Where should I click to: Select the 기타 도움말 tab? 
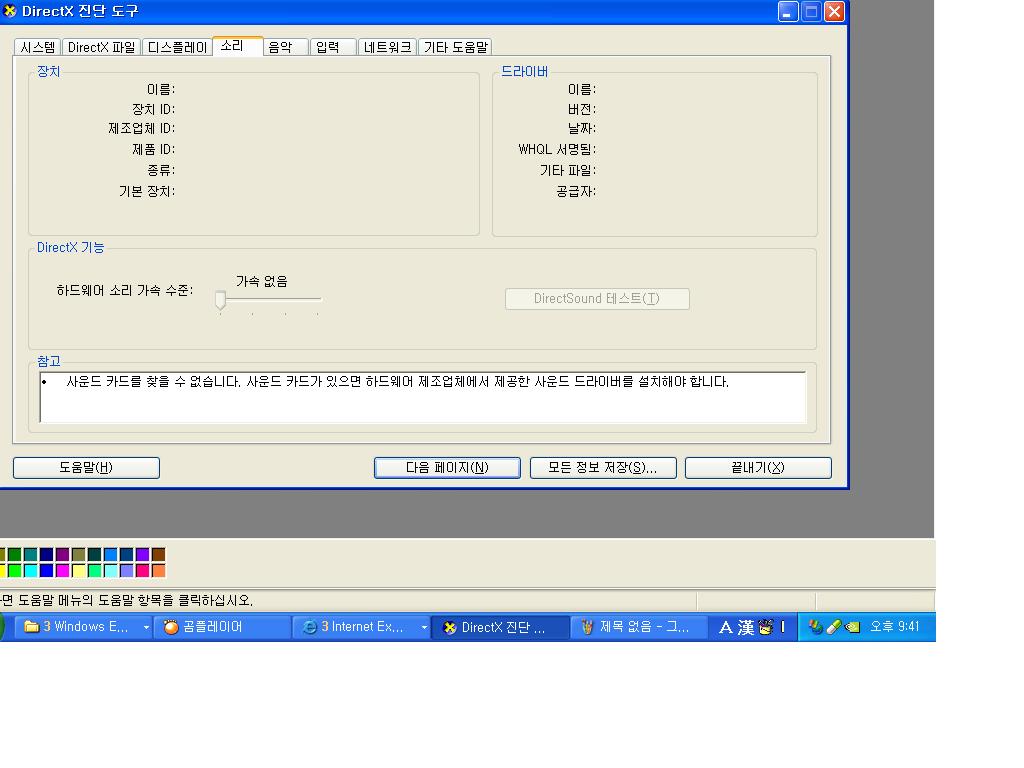point(455,47)
